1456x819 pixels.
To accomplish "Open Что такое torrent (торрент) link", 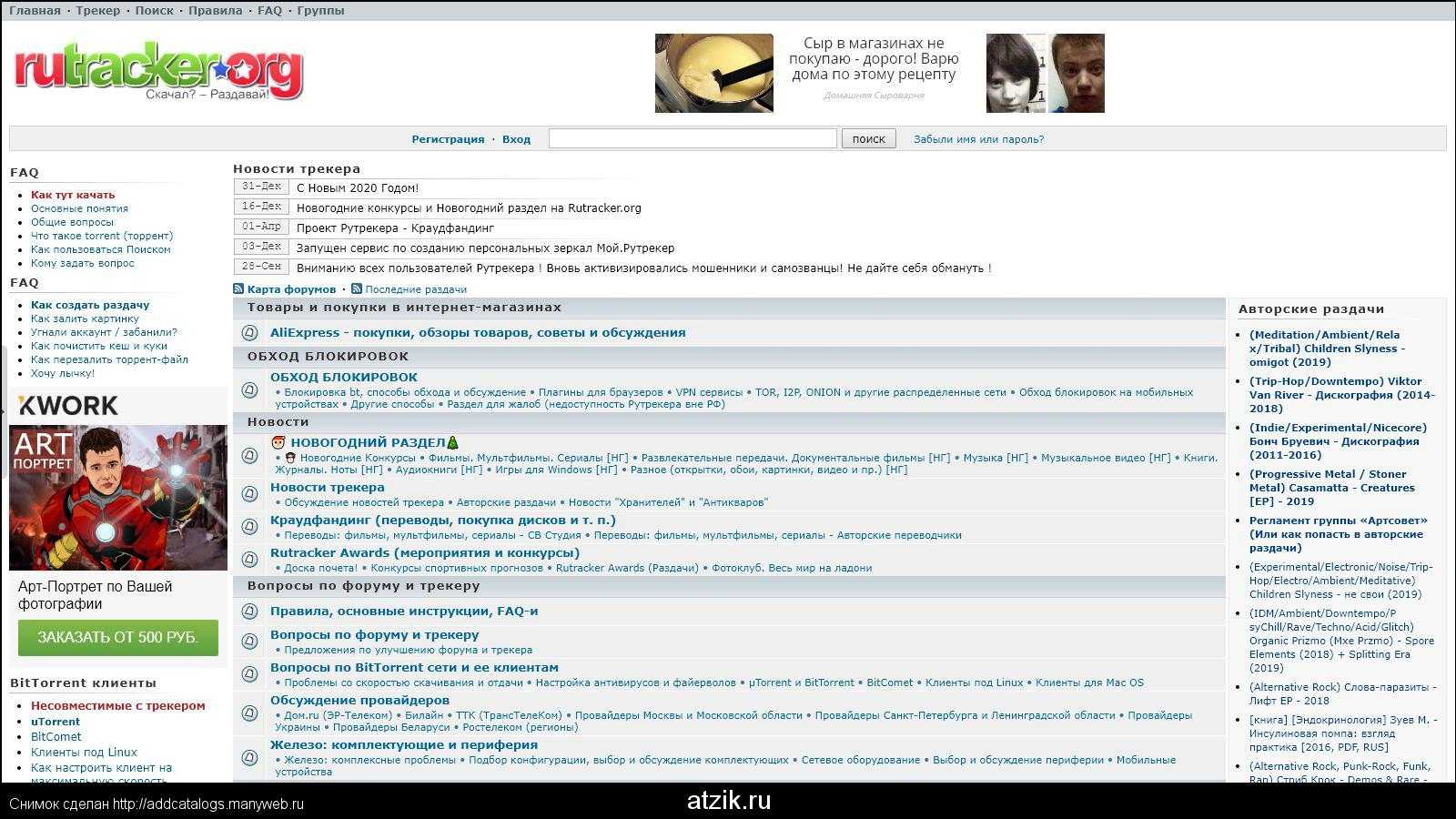I will (102, 236).
